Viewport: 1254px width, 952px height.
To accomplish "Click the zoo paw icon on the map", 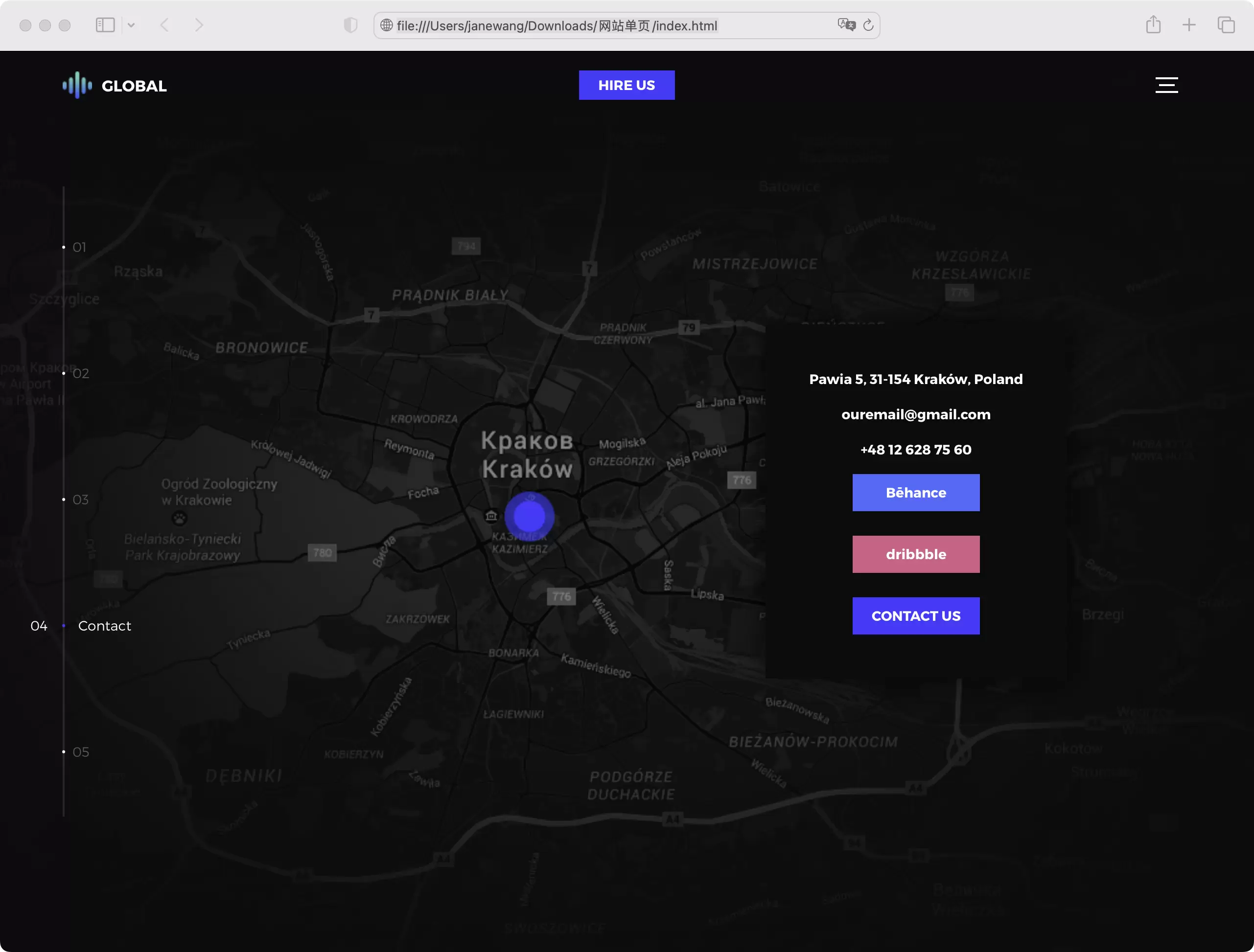I will tap(179, 518).
